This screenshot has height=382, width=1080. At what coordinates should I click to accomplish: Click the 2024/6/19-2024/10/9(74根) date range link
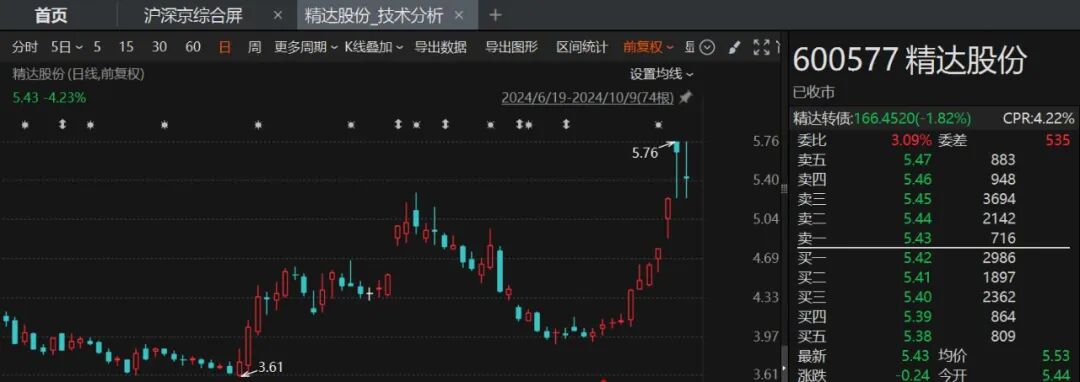588,98
